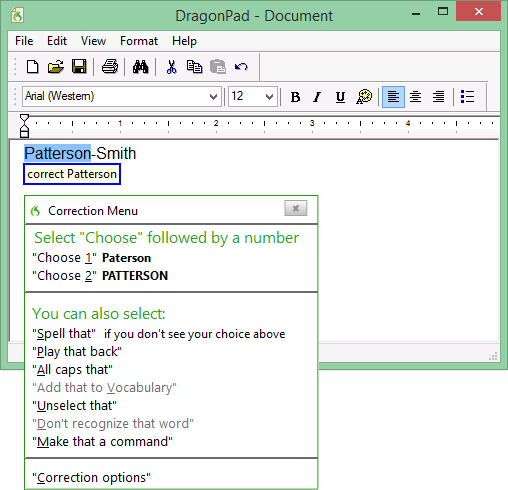Open "Correction options"
This screenshot has width=508, height=490.
click(x=91, y=478)
